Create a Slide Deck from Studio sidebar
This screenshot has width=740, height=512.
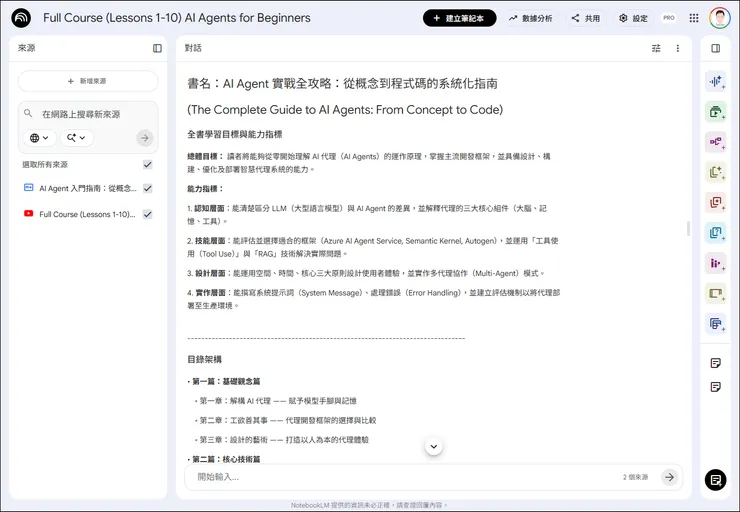(x=716, y=293)
